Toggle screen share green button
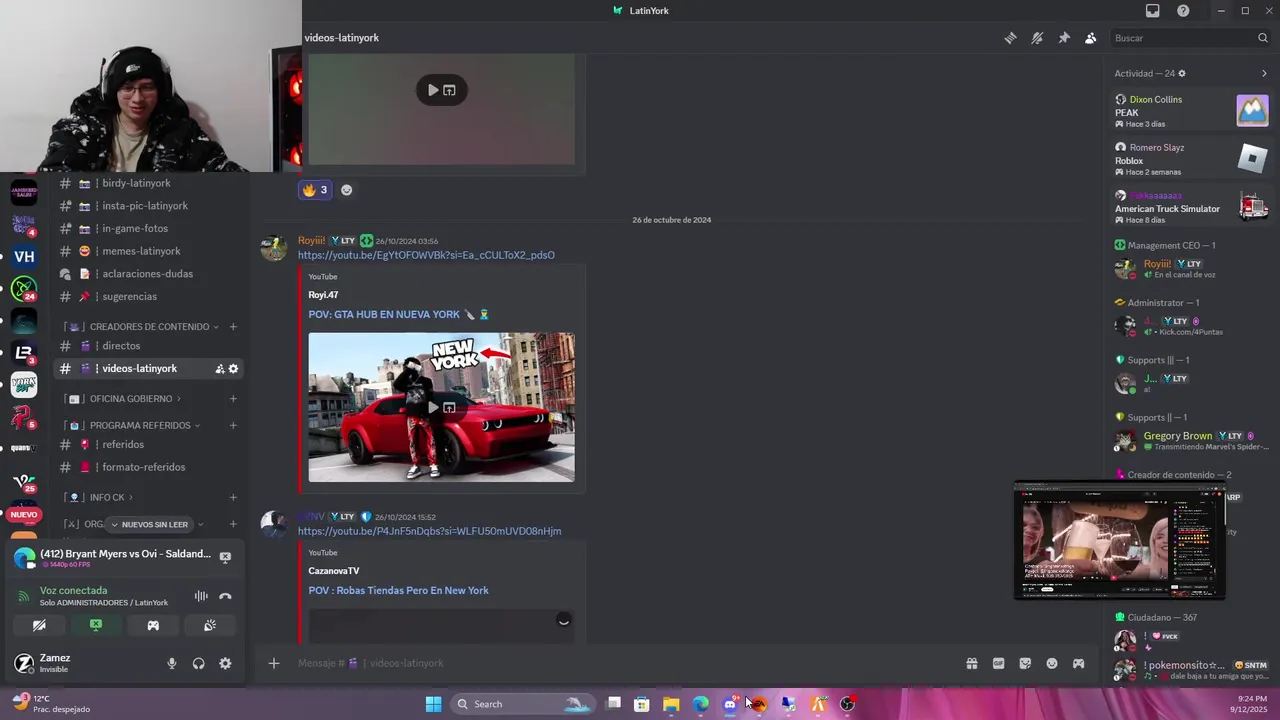The width and height of the screenshot is (1280, 720). point(96,625)
